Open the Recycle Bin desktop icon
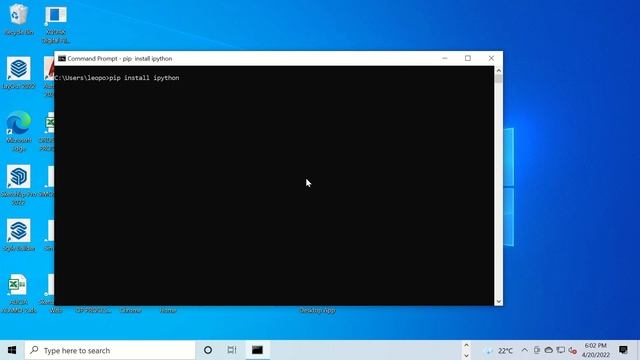Screen dimensions: 640x360 (x=18, y=19)
